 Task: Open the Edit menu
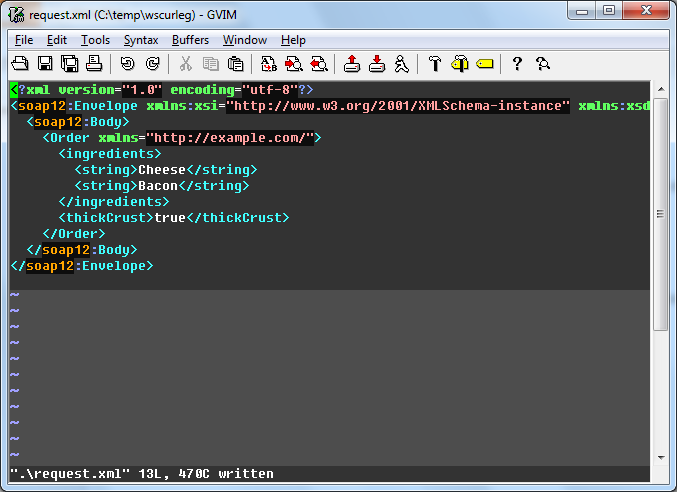click(57, 40)
